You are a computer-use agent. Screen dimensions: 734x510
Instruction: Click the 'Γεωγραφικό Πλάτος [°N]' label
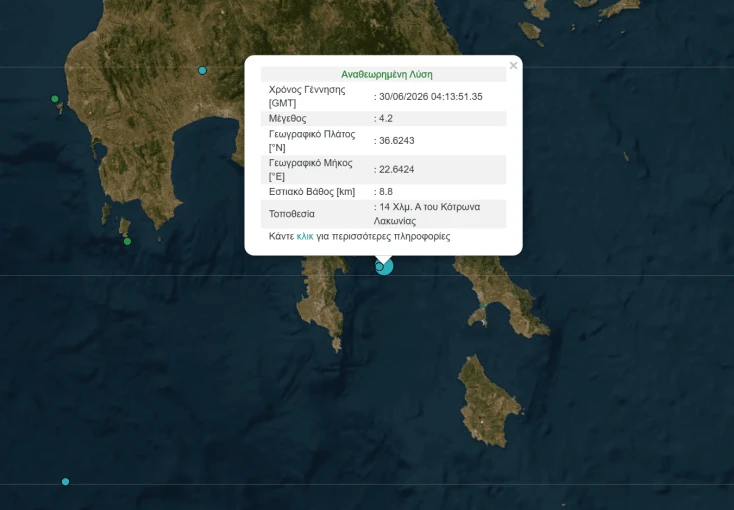[x=312, y=141]
